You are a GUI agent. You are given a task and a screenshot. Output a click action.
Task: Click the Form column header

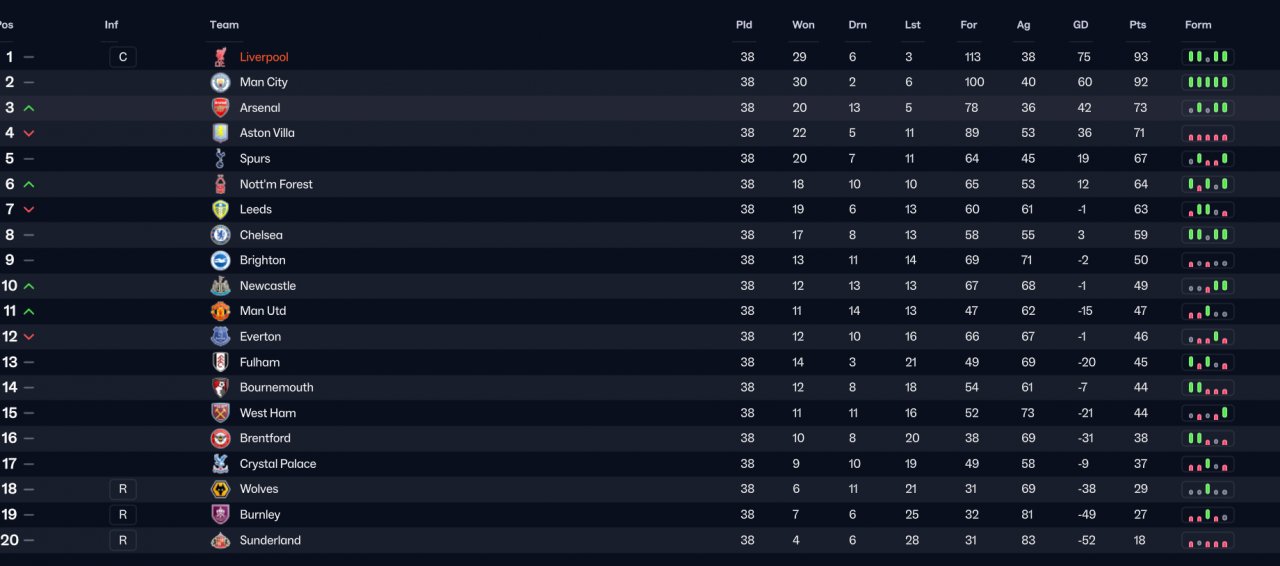click(1198, 25)
